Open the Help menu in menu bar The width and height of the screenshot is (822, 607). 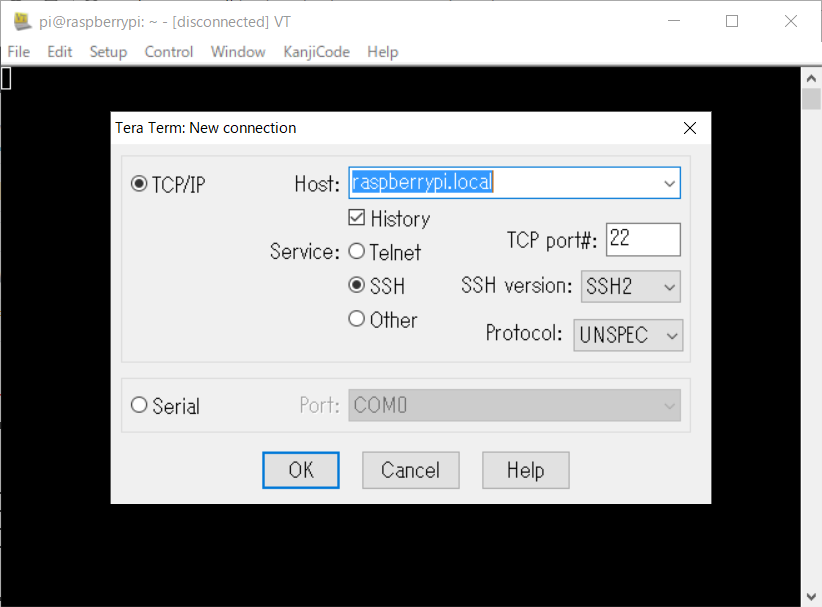coord(383,52)
